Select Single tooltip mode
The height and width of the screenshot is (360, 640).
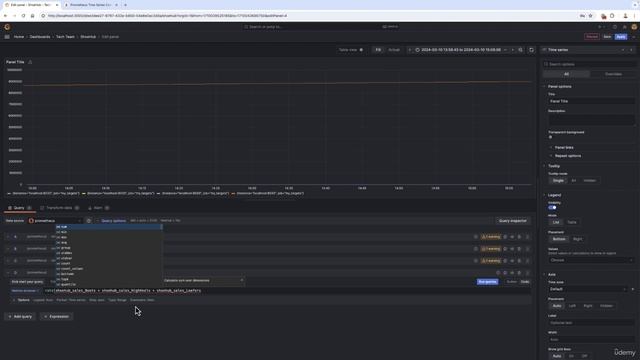[558, 180]
